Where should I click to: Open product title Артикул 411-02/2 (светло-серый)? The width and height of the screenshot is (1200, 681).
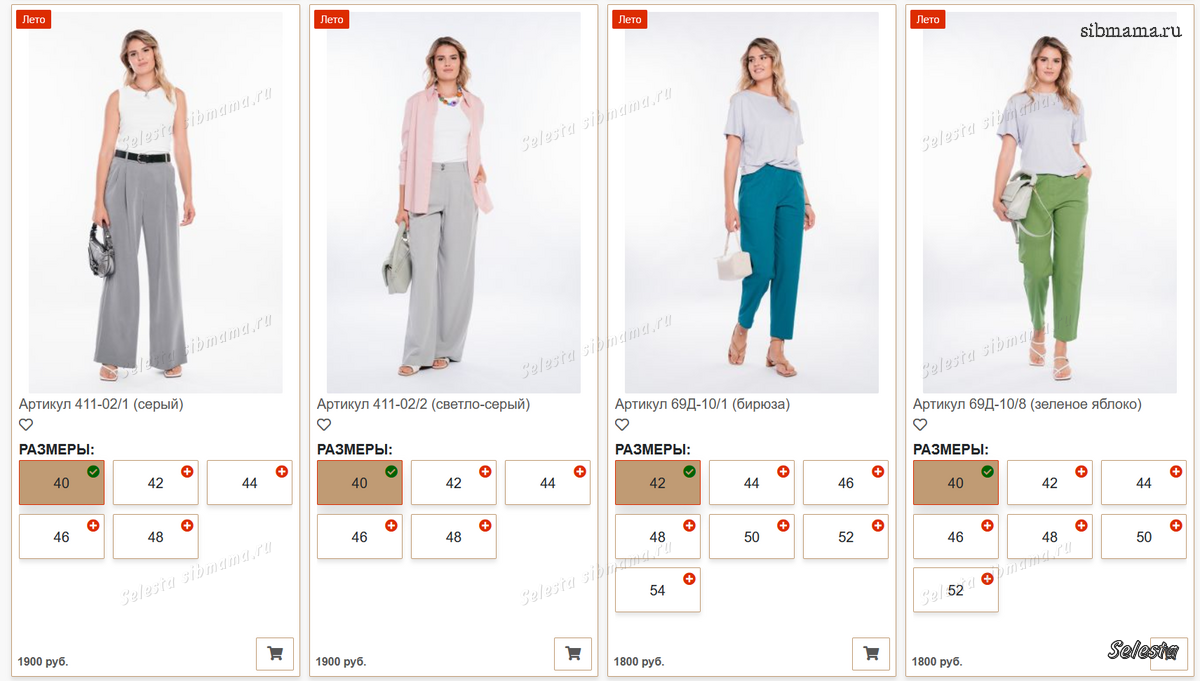point(423,404)
